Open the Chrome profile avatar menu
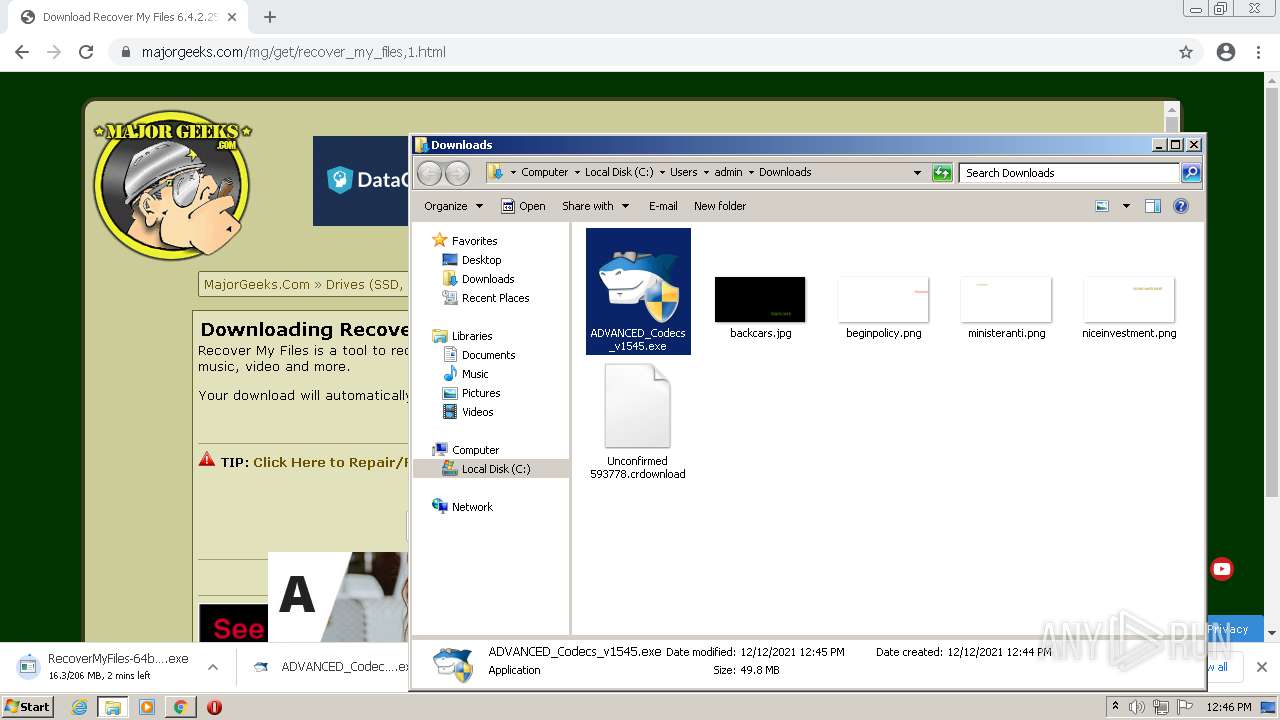 (x=1226, y=52)
